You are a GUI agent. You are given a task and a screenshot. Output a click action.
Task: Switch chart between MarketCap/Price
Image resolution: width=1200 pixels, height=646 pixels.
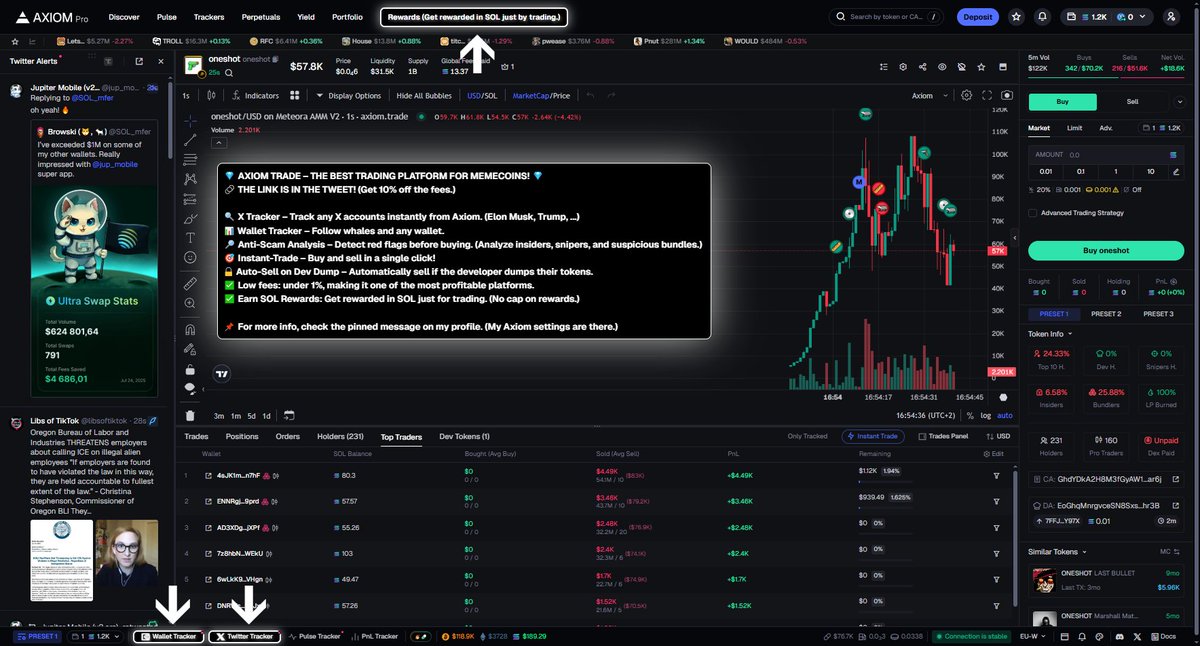tap(541, 96)
